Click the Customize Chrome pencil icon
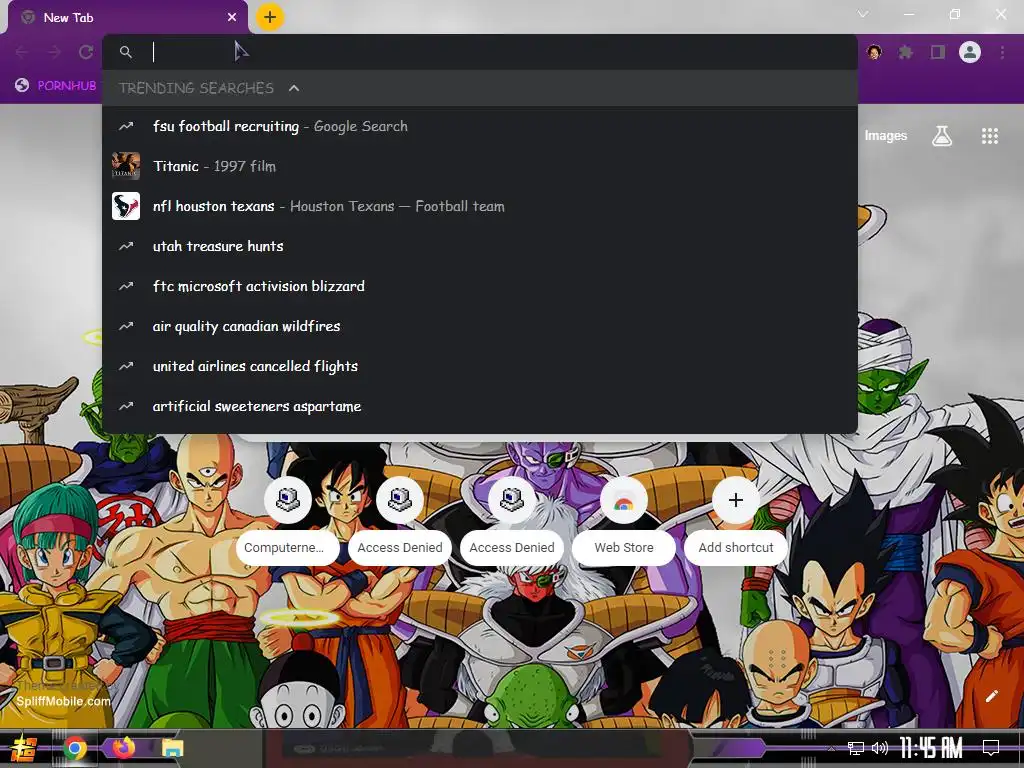This screenshot has height=768, width=1024. pos(991,696)
